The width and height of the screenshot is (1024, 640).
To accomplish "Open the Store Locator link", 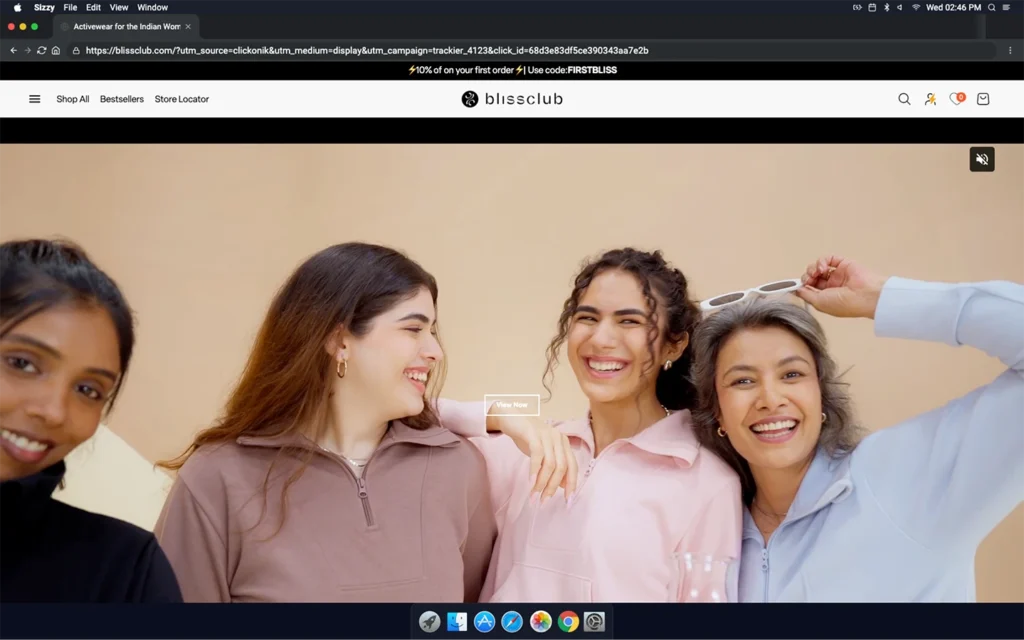I will [x=182, y=99].
